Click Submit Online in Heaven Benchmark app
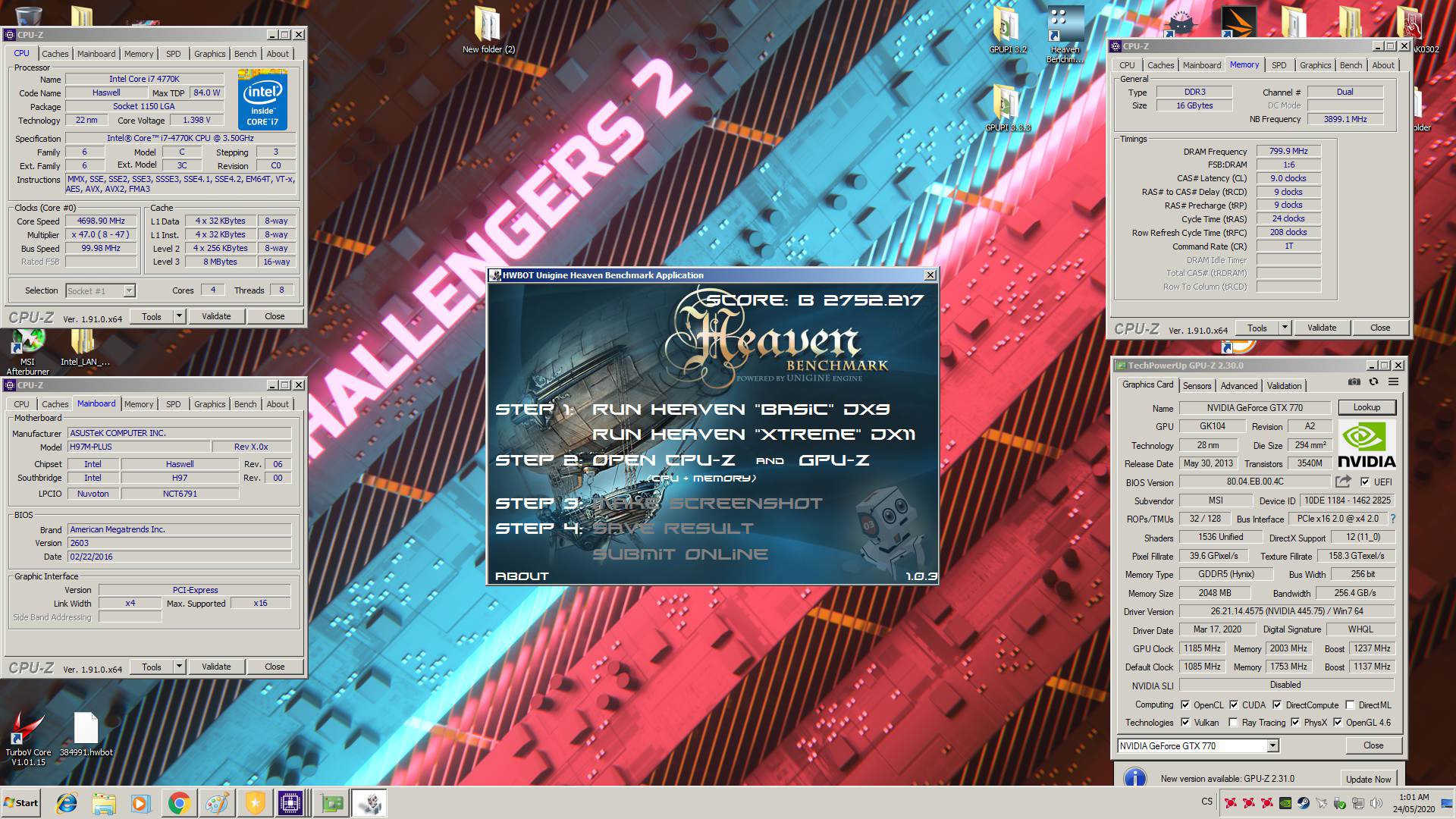Viewport: 1456px width, 819px height. click(680, 554)
